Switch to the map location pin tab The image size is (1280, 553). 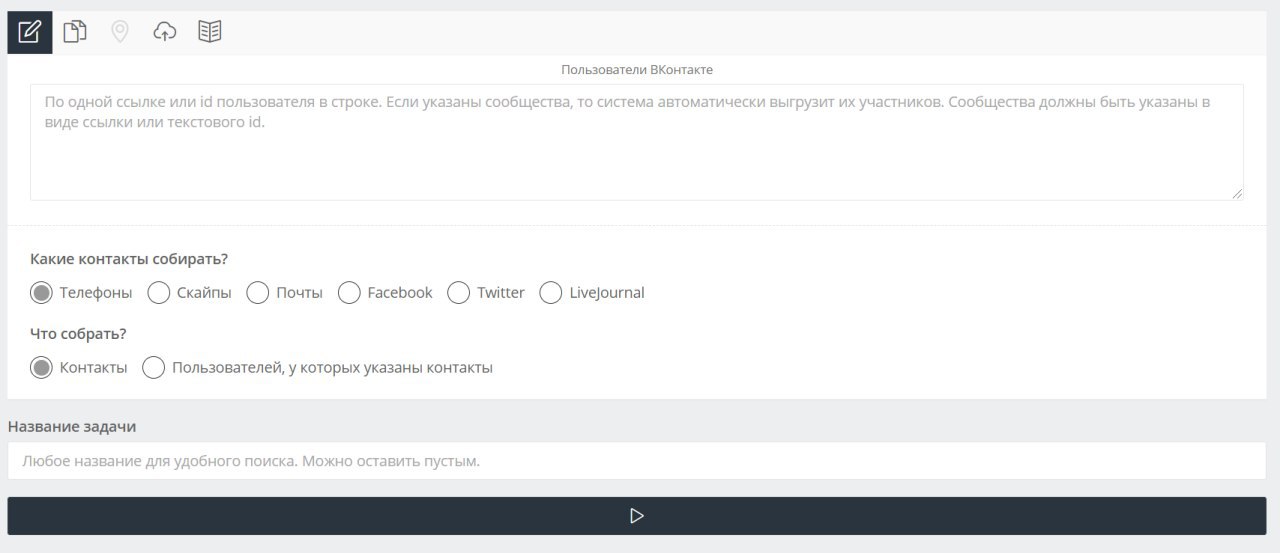pos(120,32)
